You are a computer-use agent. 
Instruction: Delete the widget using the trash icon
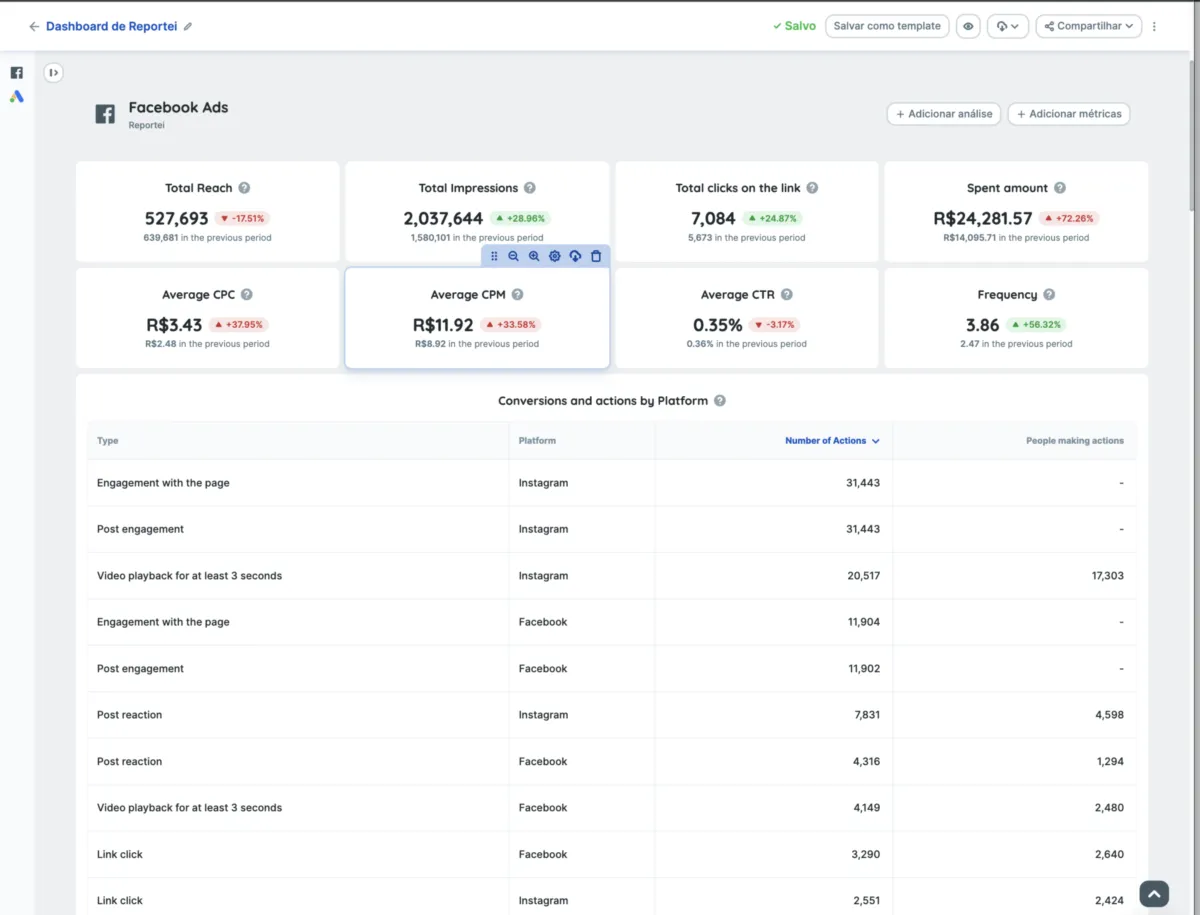pos(596,256)
